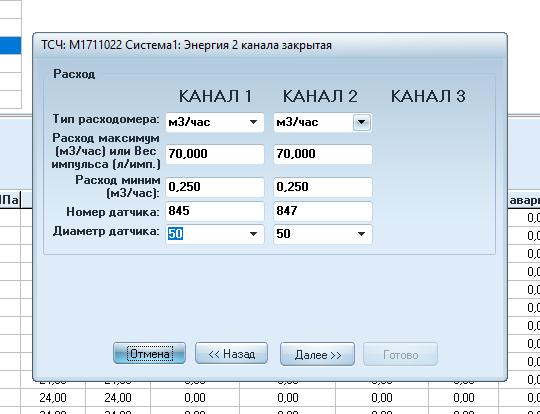Image resolution: width=540 pixels, height=414 pixels.
Task: Select sensor number field containing 845
Action: pyautogui.click(x=215, y=211)
